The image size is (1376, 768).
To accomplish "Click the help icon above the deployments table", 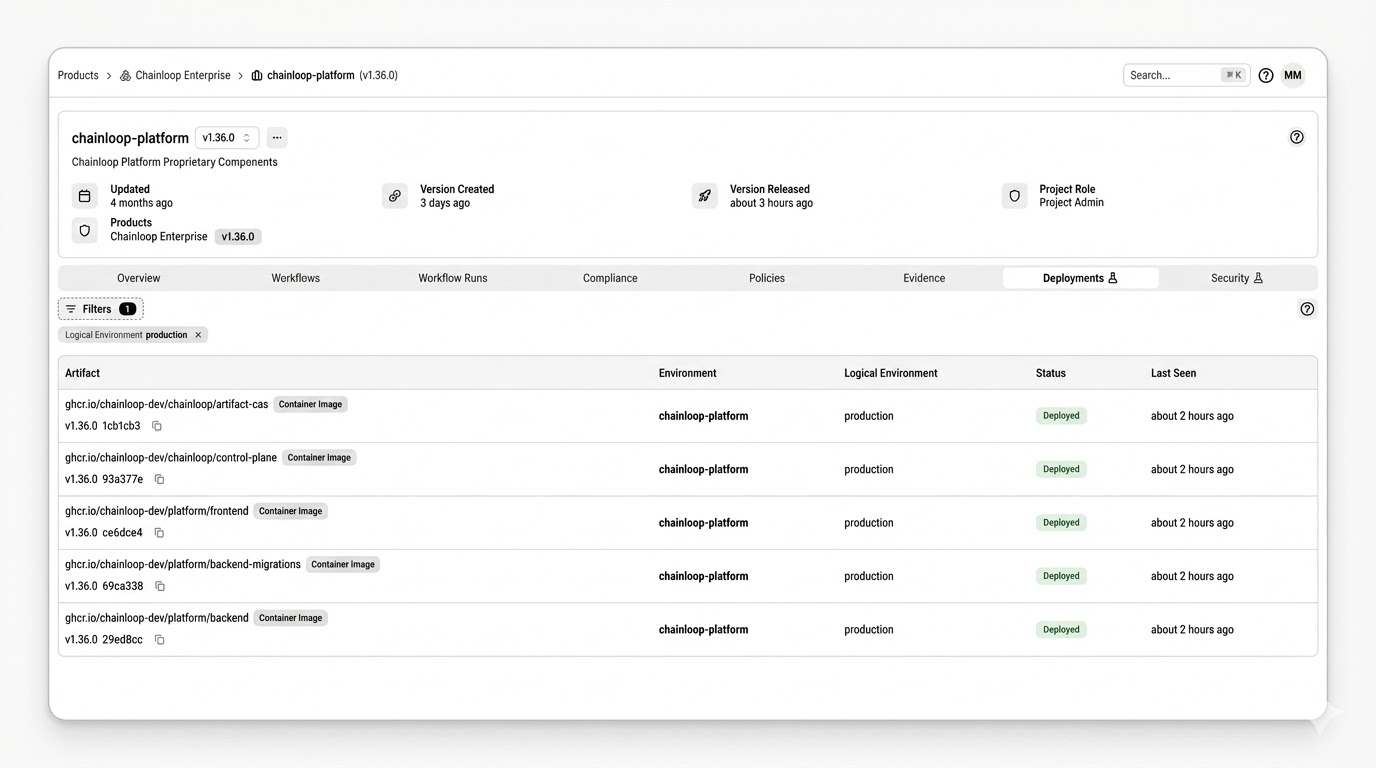I will point(1307,309).
